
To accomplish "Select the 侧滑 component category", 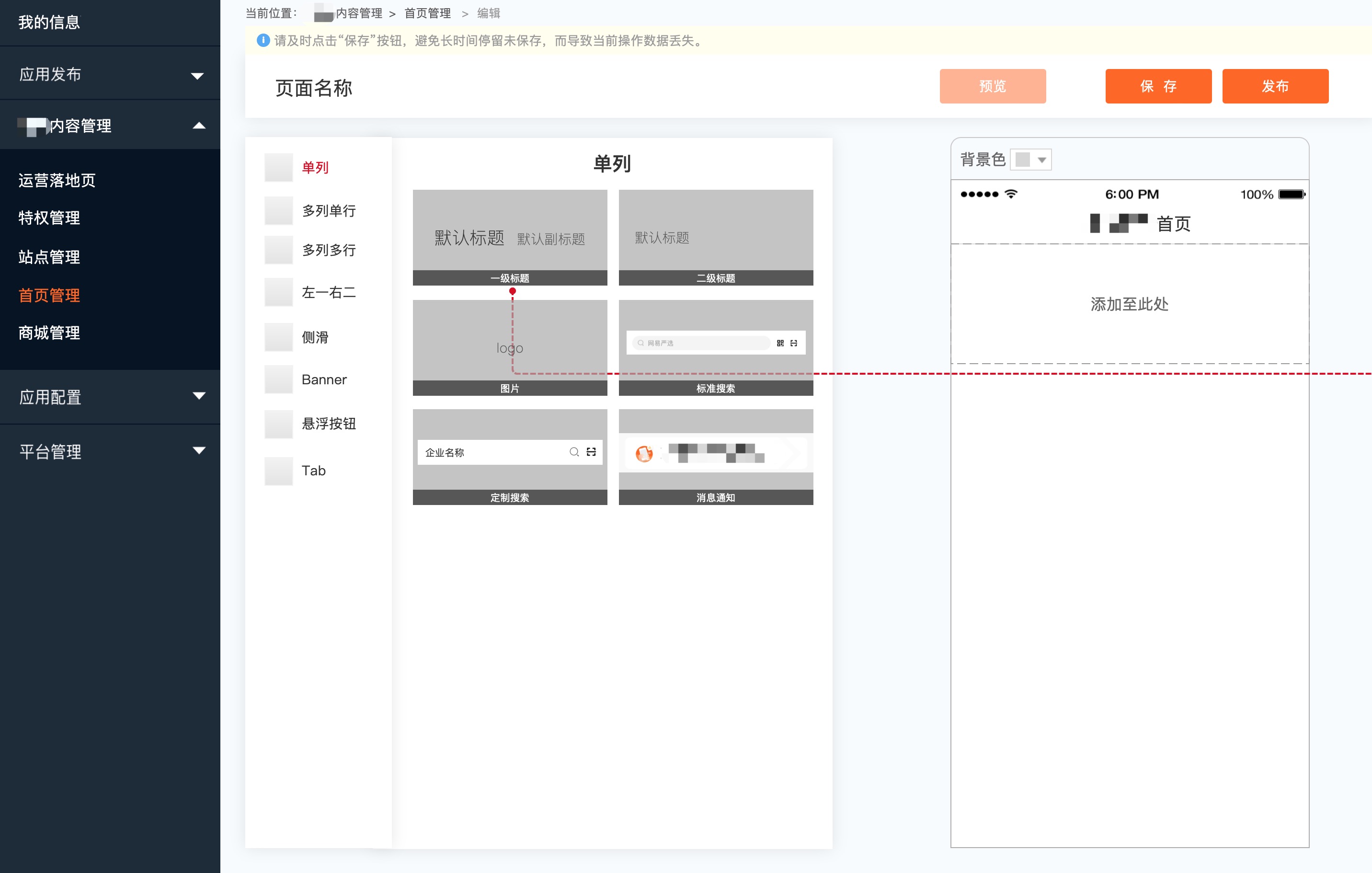I will [x=315, y=337].
